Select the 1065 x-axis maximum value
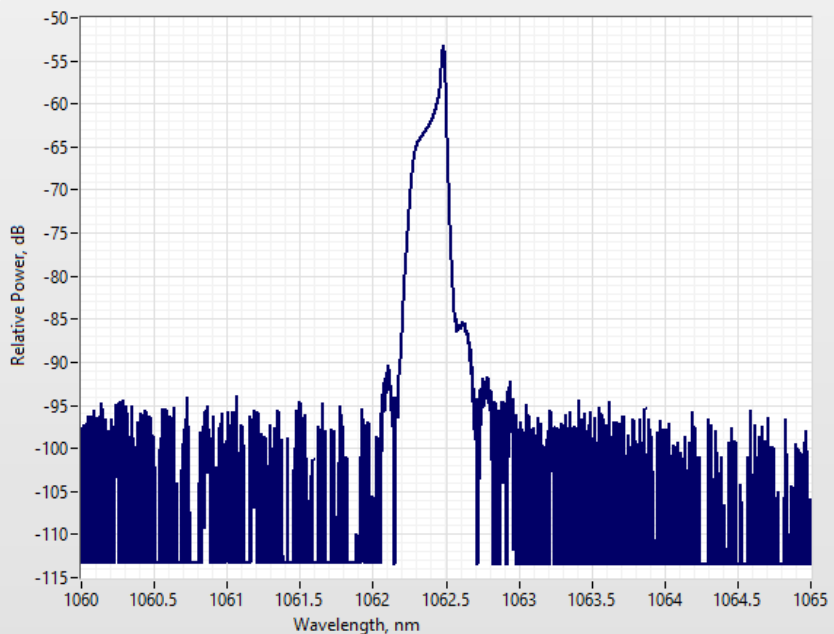Image resolution: width=834 pixels, height=634 pixels. [810, 599]
